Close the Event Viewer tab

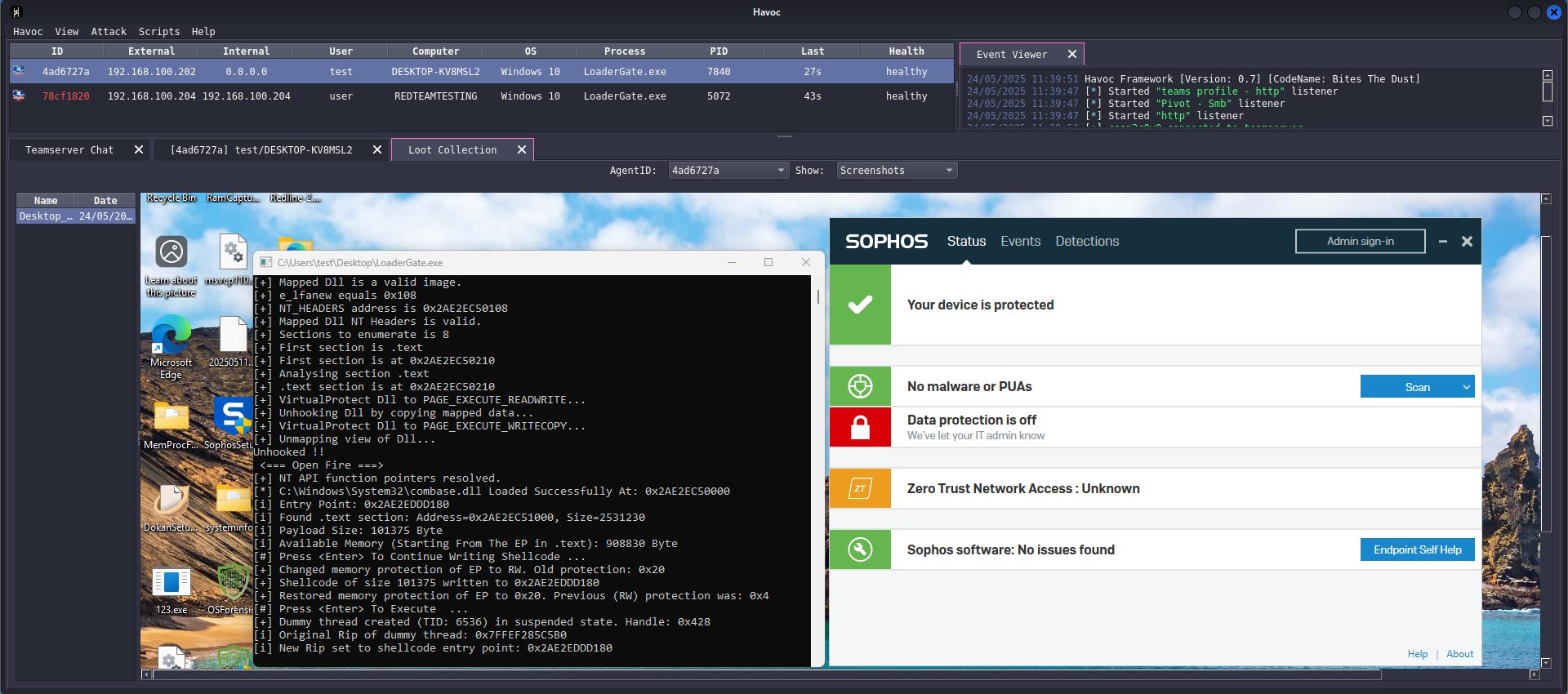tap(1072, 55)
